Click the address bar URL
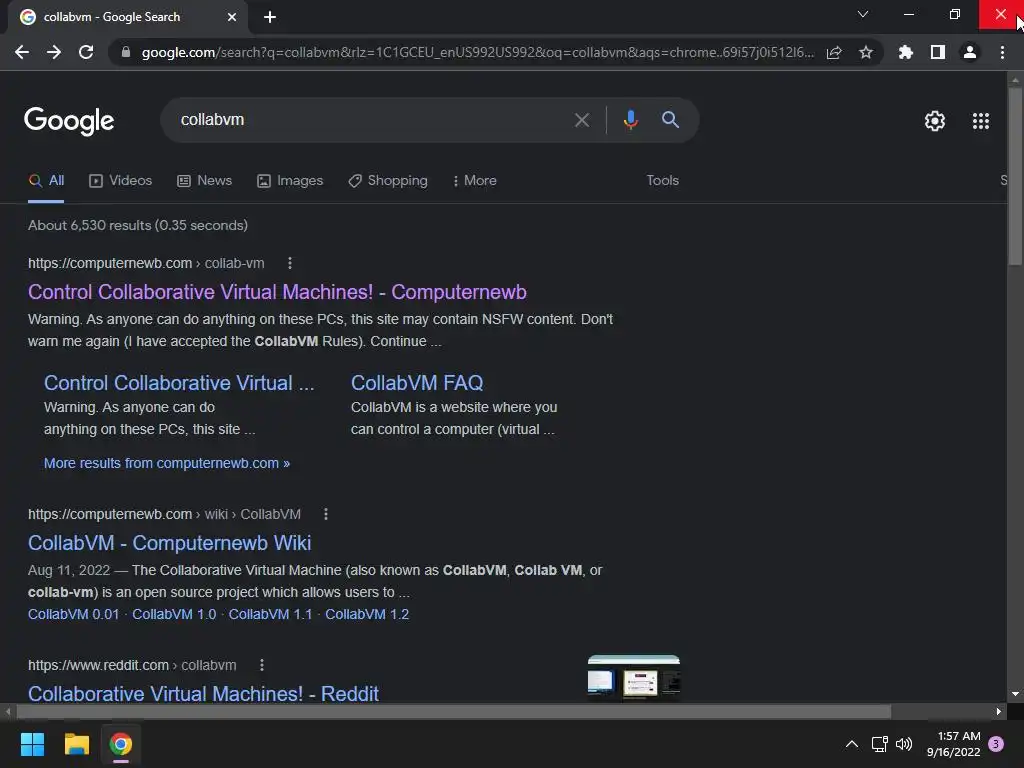 tap(478, 52)
